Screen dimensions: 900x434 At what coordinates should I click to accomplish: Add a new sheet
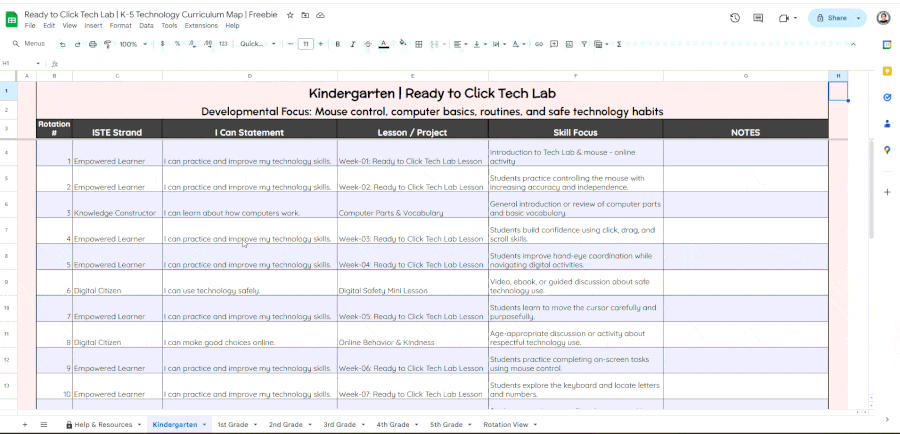[x=25, y=425]
